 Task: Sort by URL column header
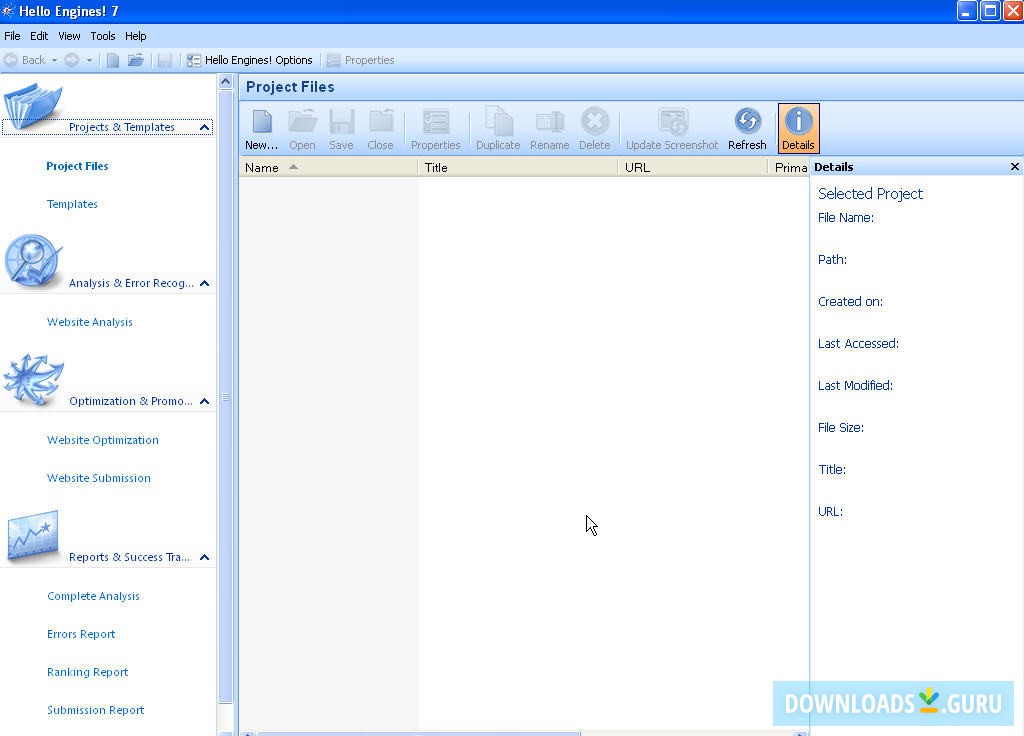[x=692, y=168]
